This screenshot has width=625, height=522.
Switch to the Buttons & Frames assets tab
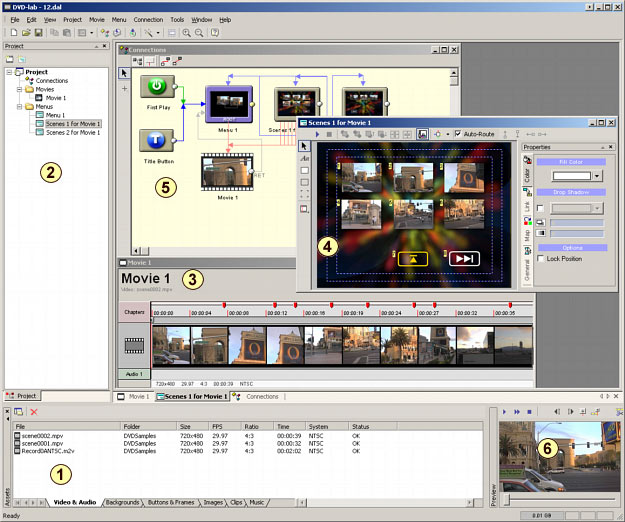[x=171, y=502]
